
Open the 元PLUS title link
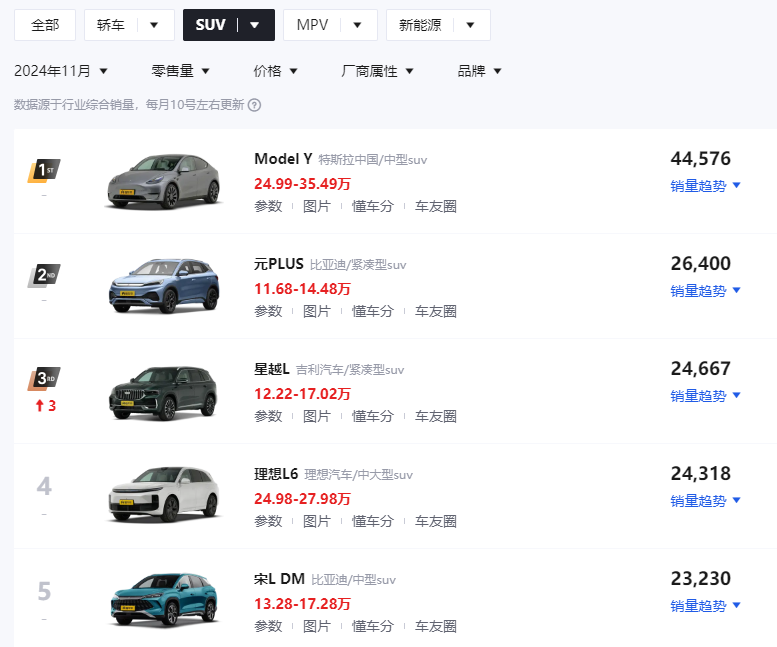278,264
